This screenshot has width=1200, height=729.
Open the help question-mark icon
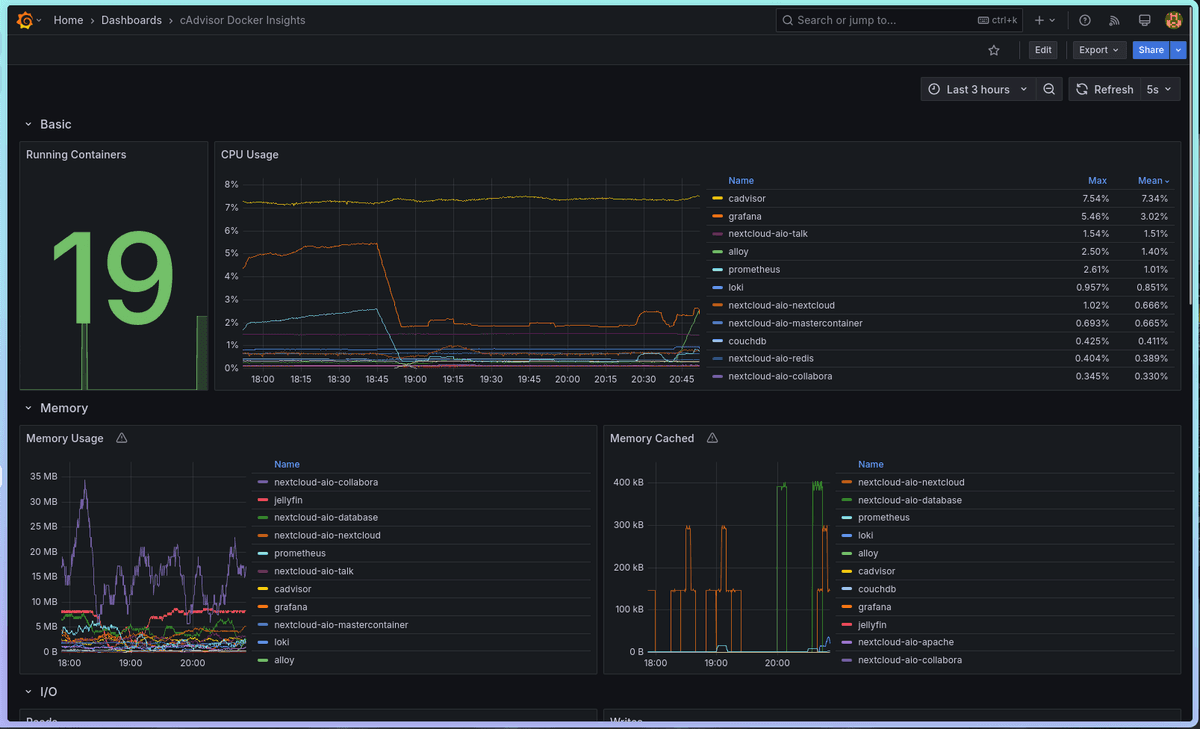point(1085,20)
